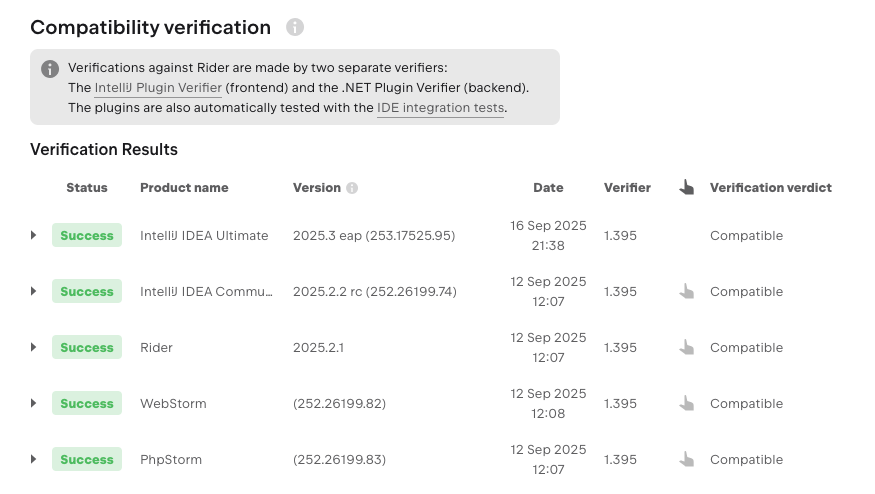Expand the PhpStorm verification row
Screen dimensions: 875x494
[33, 459]
